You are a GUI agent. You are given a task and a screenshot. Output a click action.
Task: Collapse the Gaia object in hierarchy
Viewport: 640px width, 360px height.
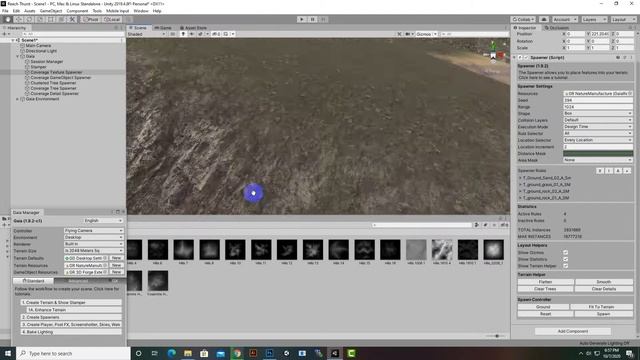(x=18, y=56)
